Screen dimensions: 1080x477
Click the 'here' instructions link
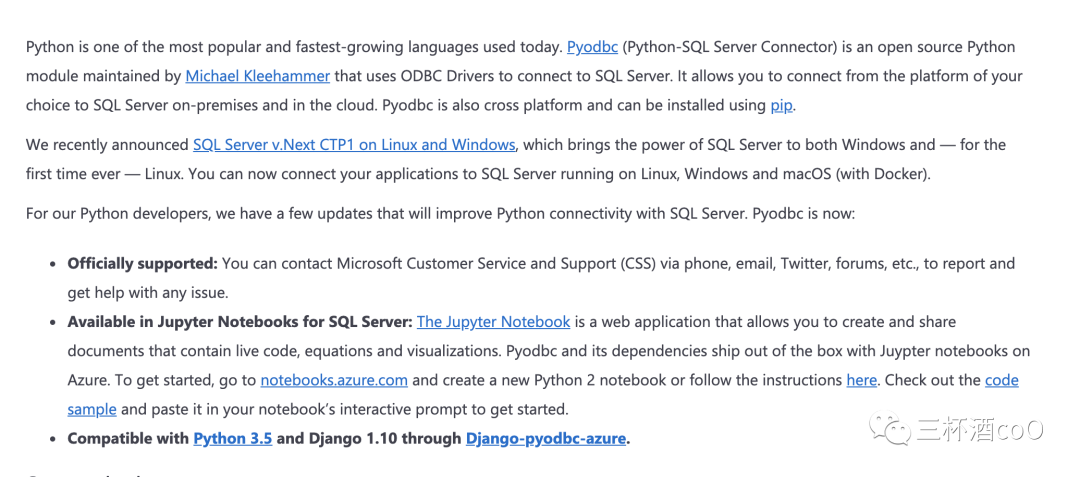click(861, 380)
